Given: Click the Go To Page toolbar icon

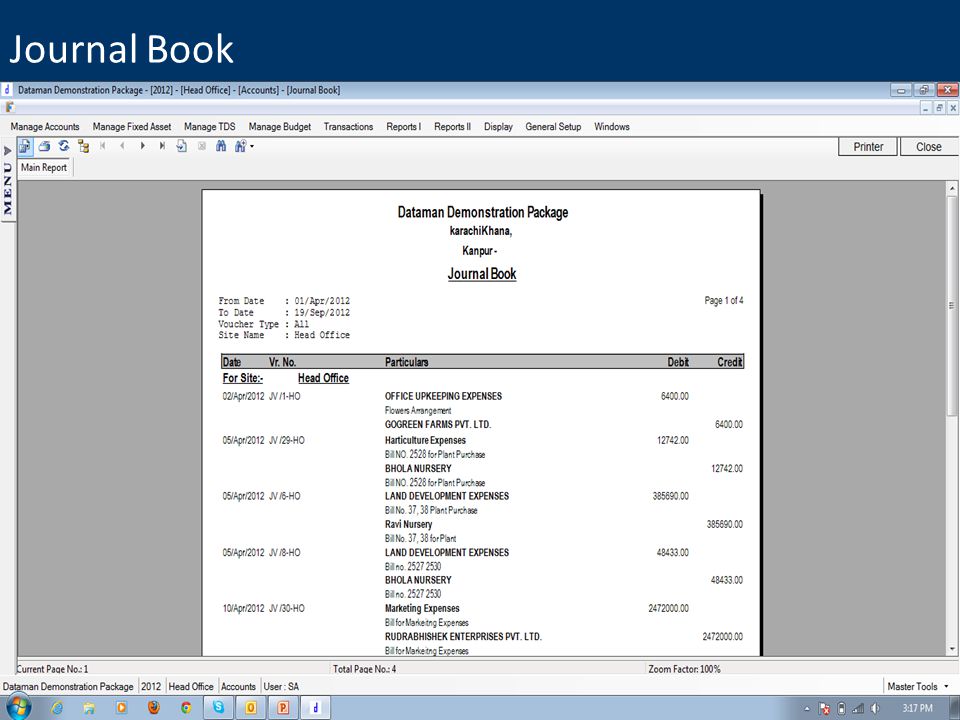Looking at the screenshot, I should coord(182,146).
